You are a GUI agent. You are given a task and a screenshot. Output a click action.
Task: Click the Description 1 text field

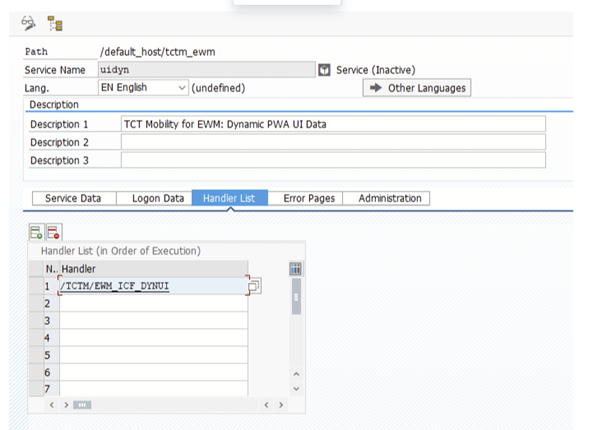(x=333, y=124)
